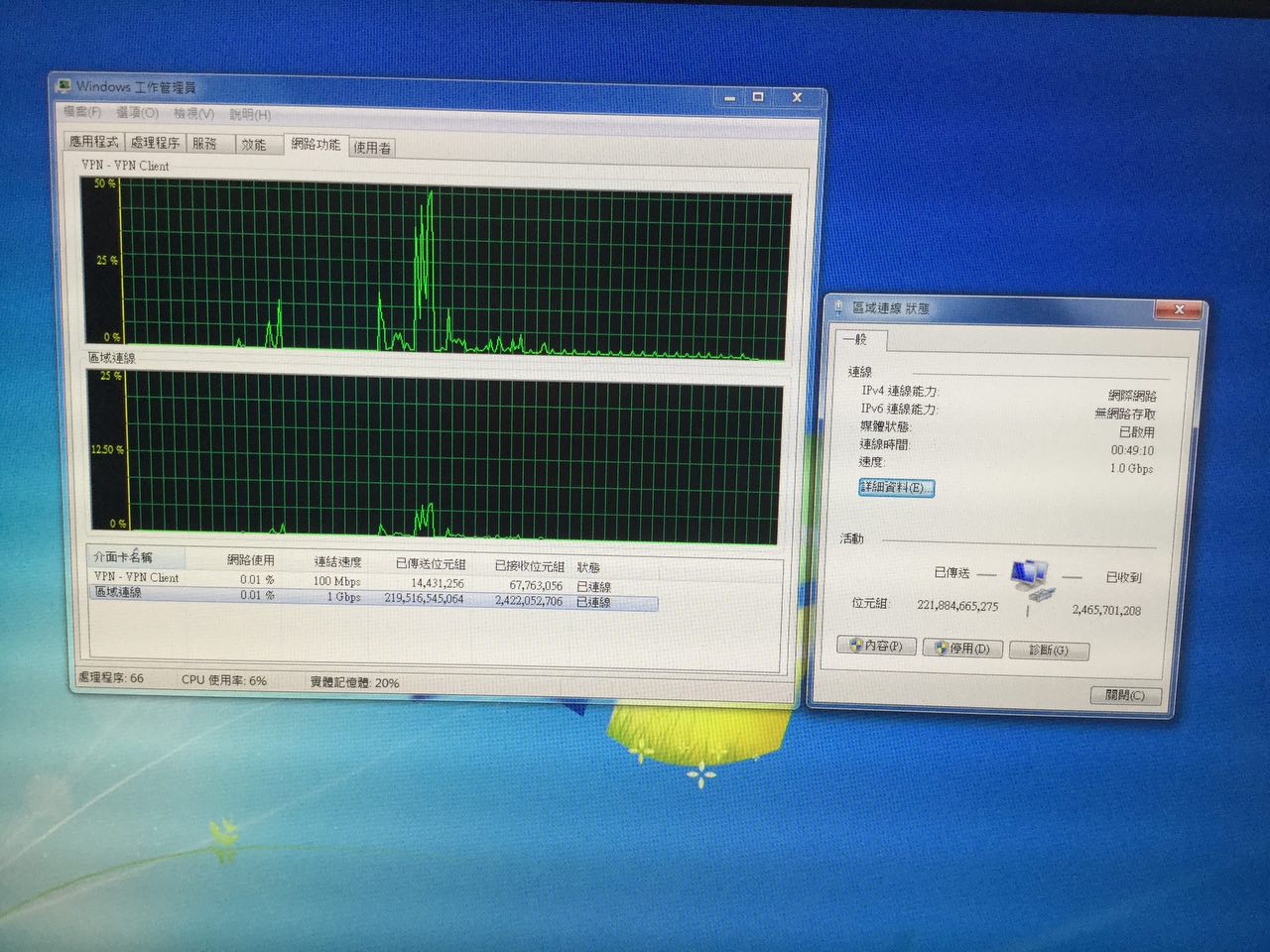Select the 一般 tab in status dialog

pyautogui.click(x=857, y=339)
